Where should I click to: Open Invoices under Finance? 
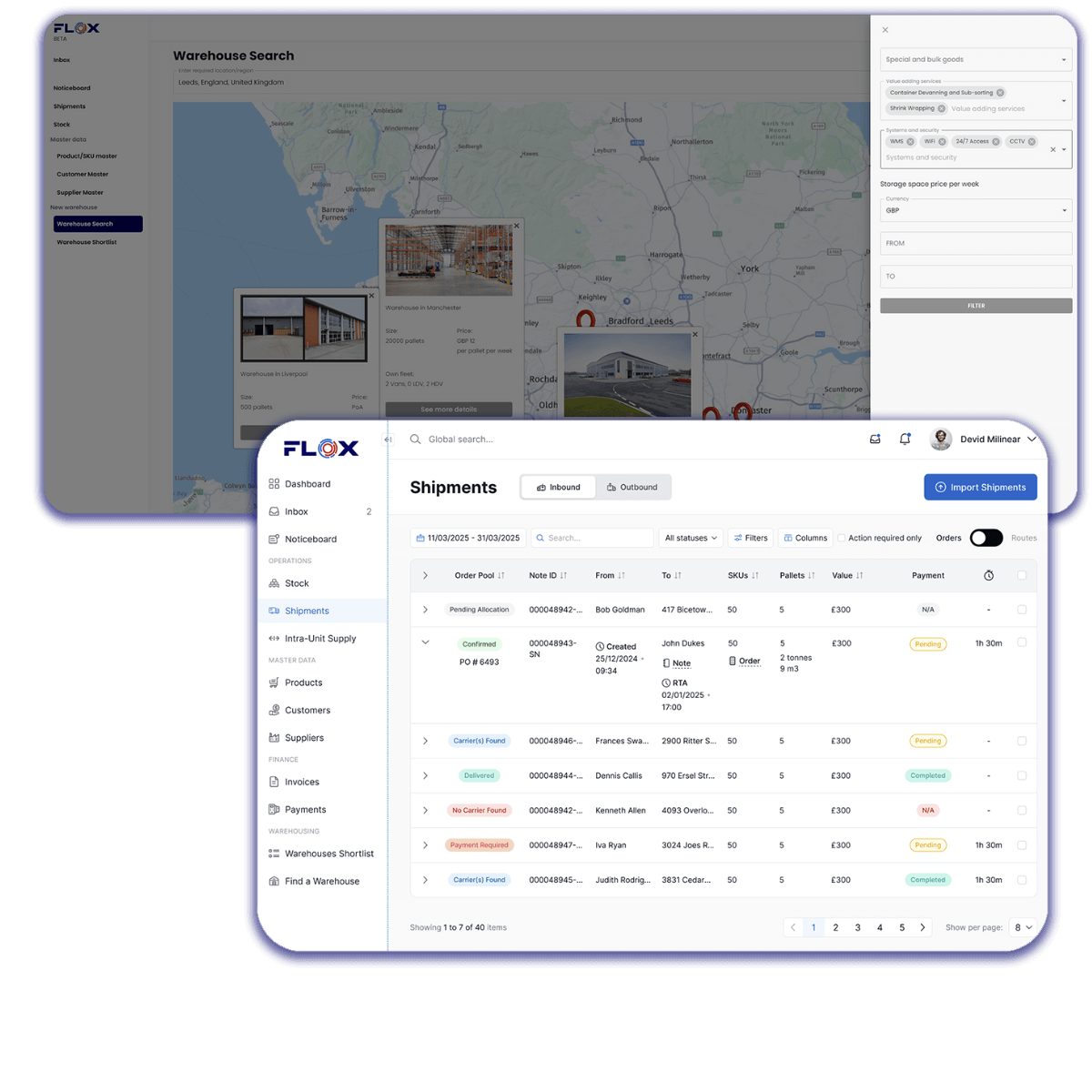point(303,782)
